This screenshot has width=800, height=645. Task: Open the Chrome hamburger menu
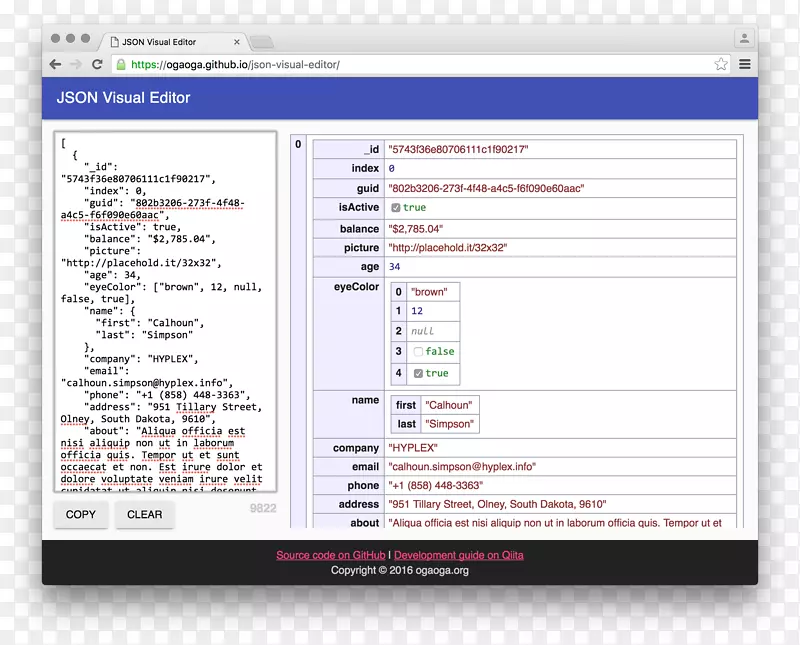[x=744, y=64]
